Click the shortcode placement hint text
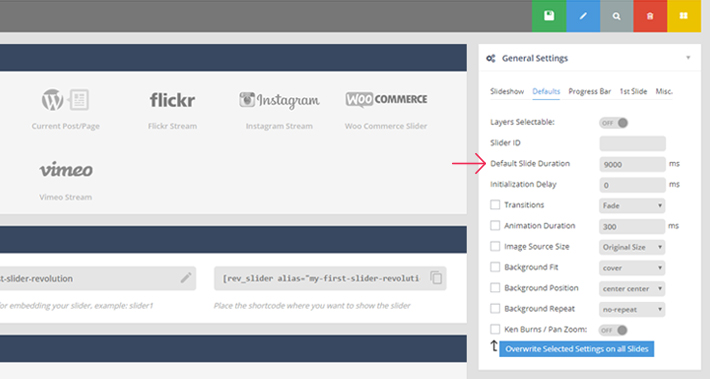 pyautogui.click(x=312, y=306)
